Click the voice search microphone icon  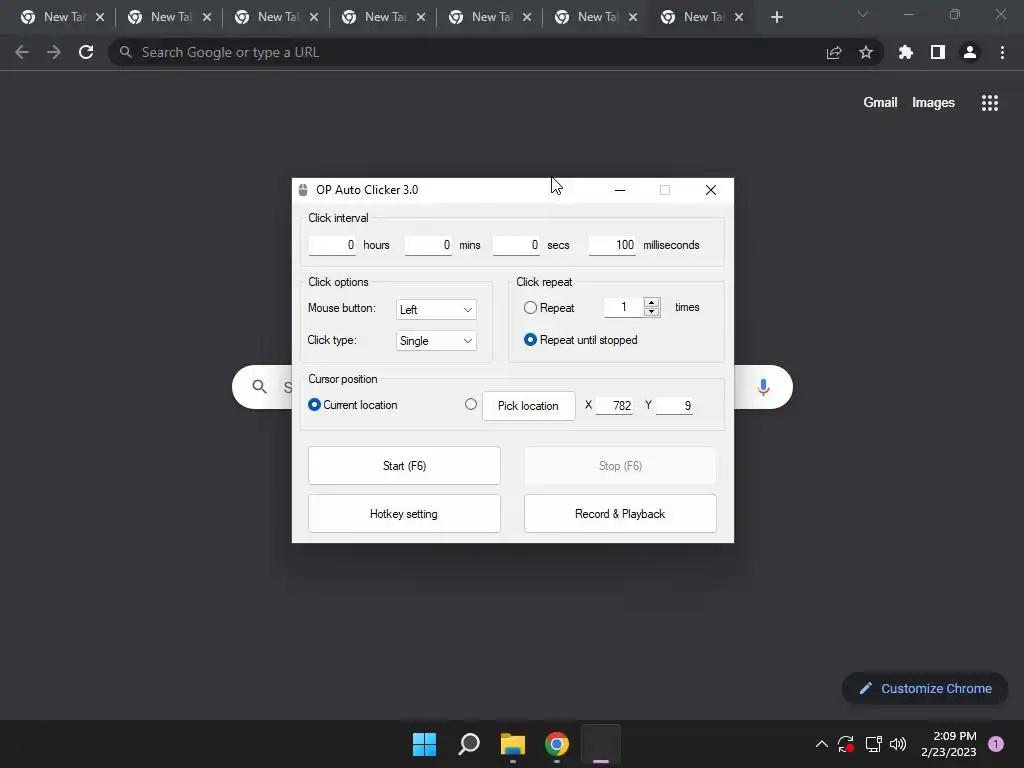[x=763, y=387]
